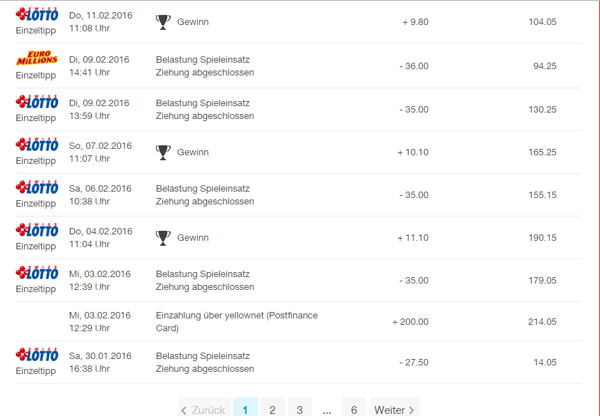Go to page 3 of transactions
600x416 pixels.
click(300, 409)
